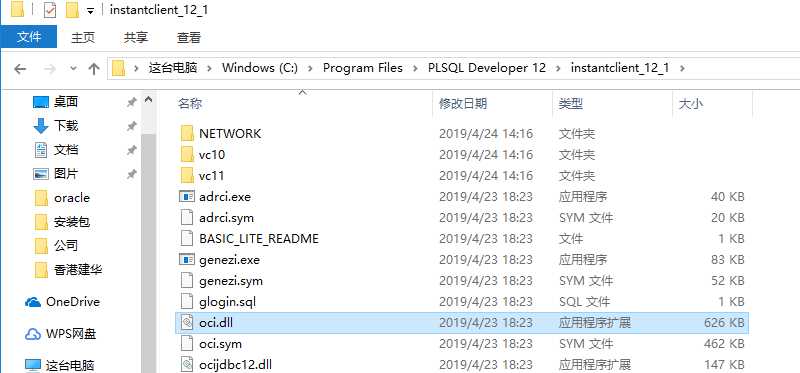This screenshot has height=373, width=800.
Task: Click the genezi.exe application icon
Action: tap(187, 260)
